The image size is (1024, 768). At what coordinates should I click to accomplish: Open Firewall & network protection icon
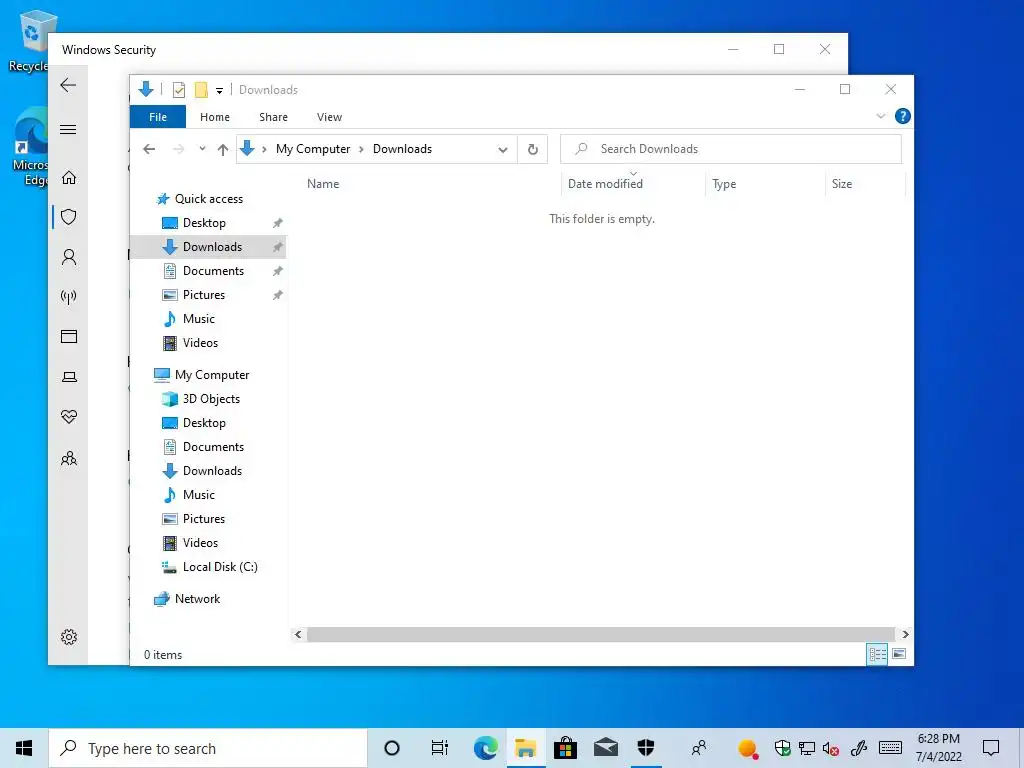tap(69, 297)
